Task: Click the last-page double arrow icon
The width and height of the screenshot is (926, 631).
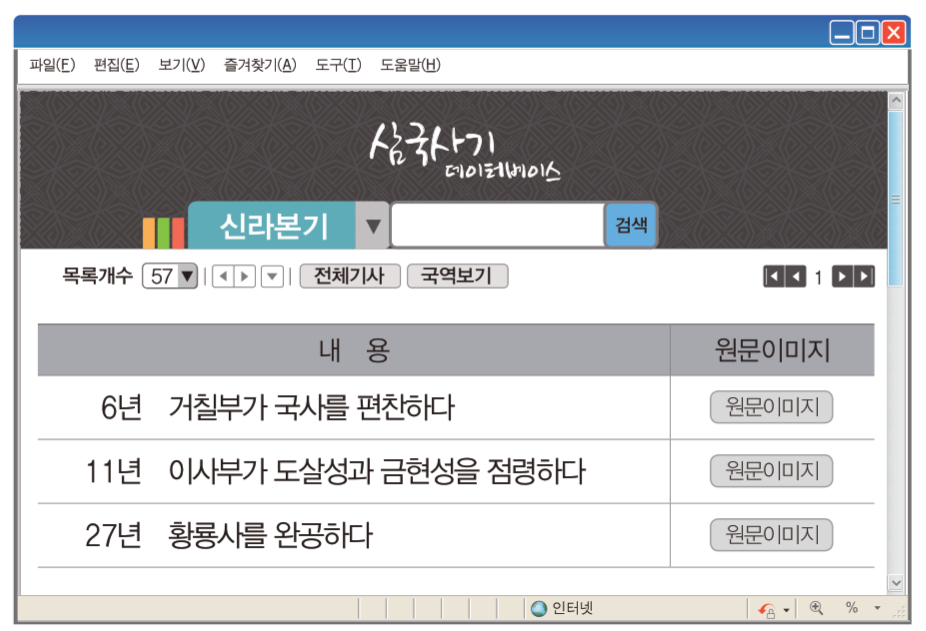Action: [x=864, y=275]
